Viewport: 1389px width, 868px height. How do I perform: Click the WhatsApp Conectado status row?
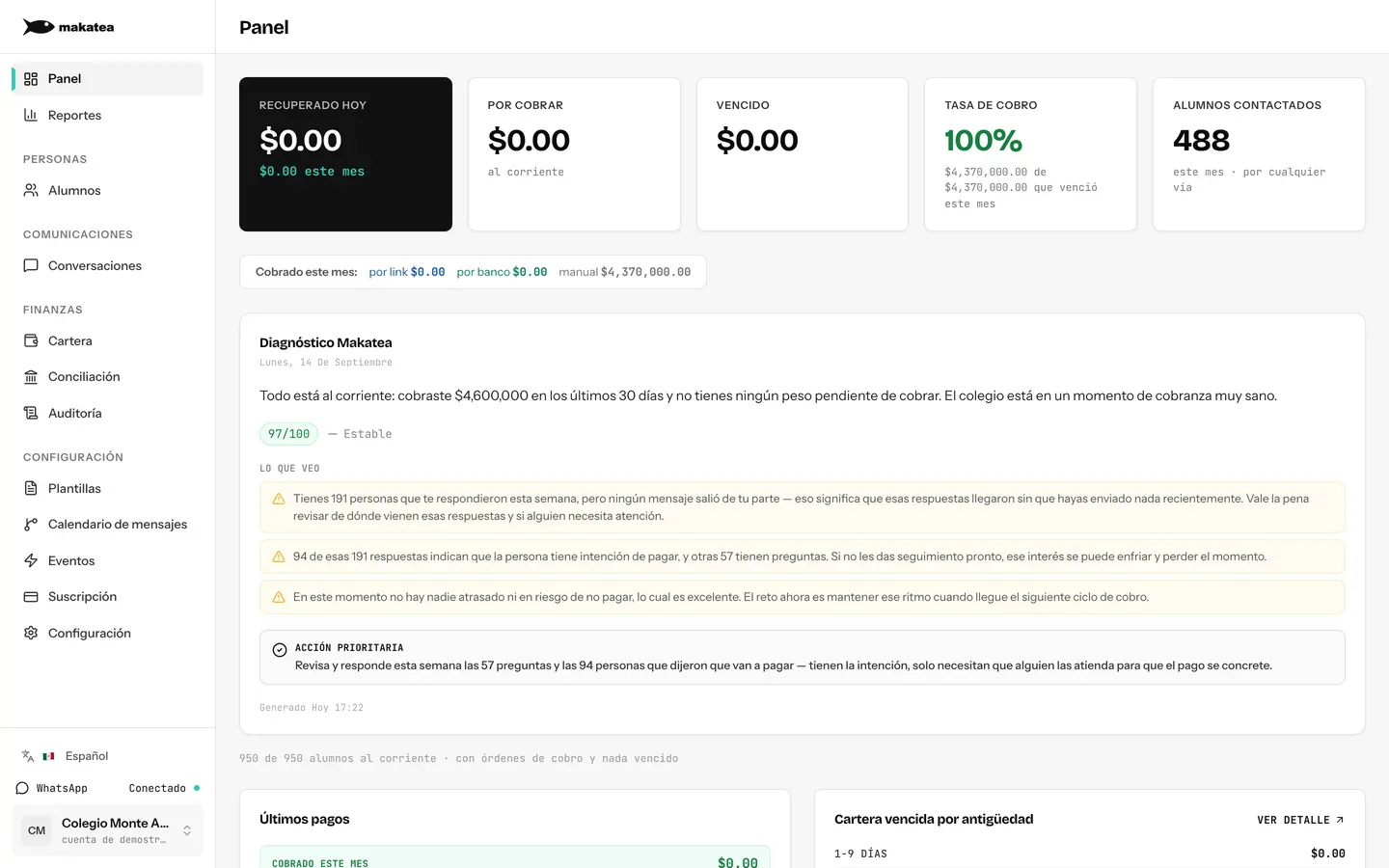tap(108, 788)
